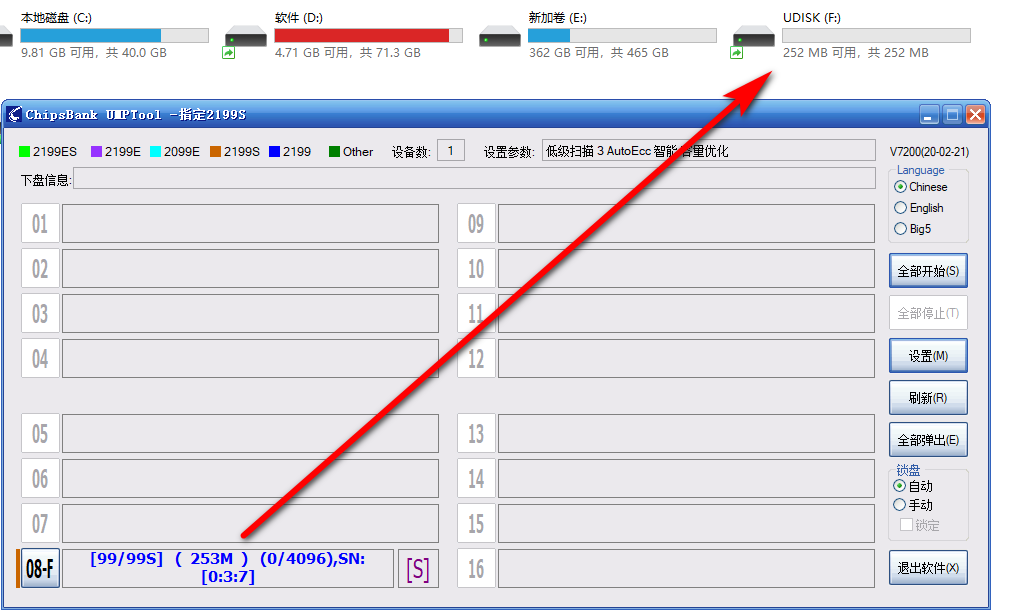
Task: Click the port 08 device info row
Action: [x=228, y=568]
